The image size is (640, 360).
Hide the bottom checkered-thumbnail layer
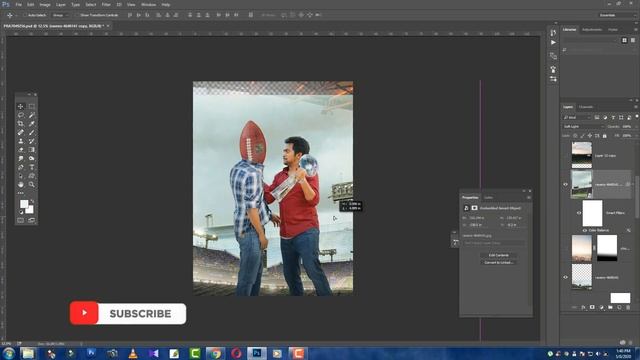click(565, 277)
